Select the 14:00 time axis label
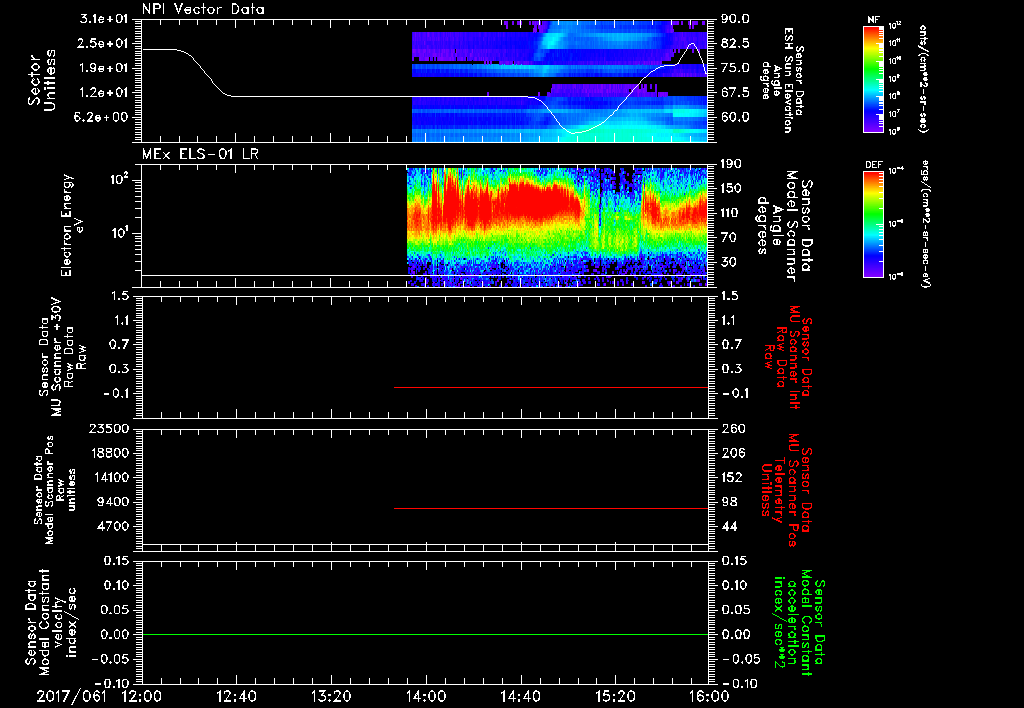 click(425, 696)
